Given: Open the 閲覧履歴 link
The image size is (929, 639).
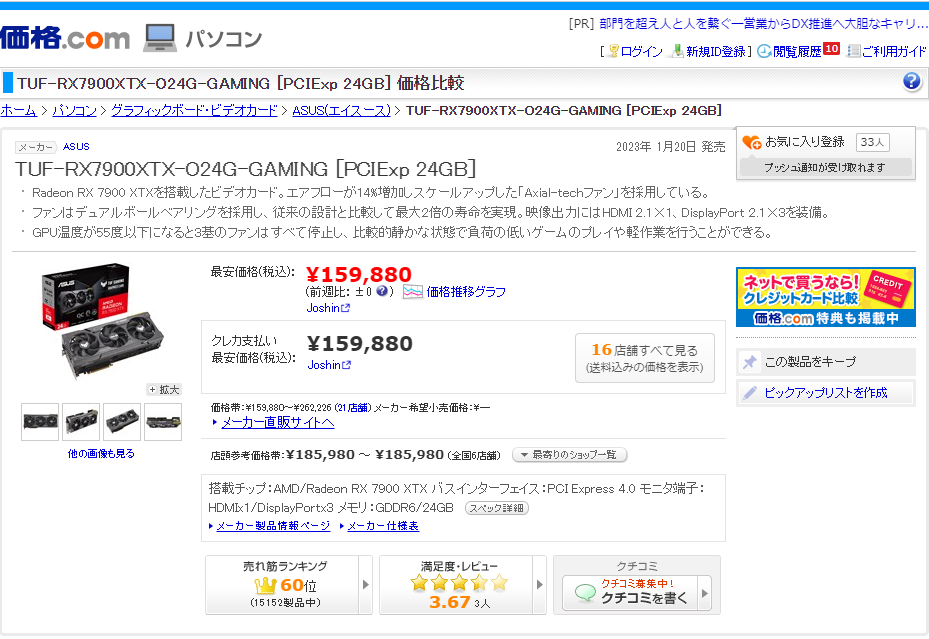Looking at the screenshot, I should tap(797, 52).
